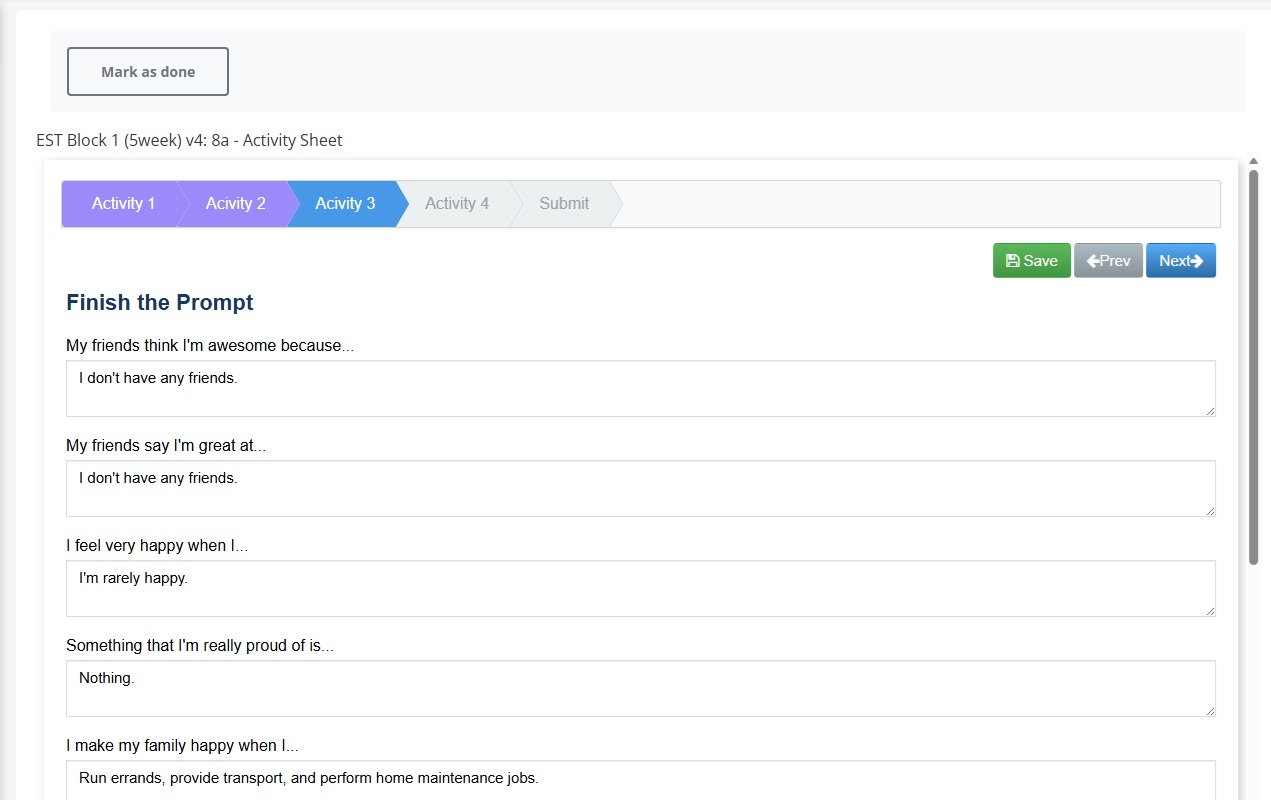Focus the 'My friends say I'm great at' field

click(640, 488)
